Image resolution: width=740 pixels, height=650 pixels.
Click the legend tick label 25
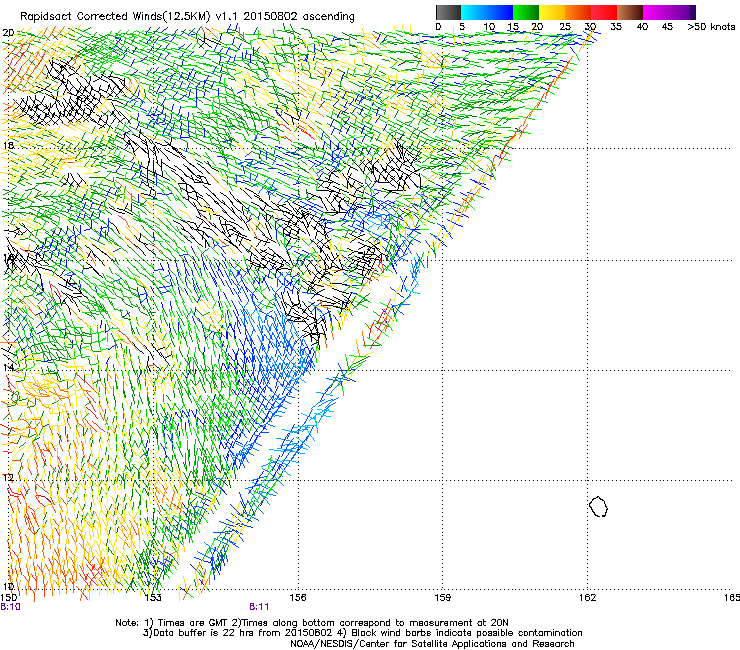[565, 27]
